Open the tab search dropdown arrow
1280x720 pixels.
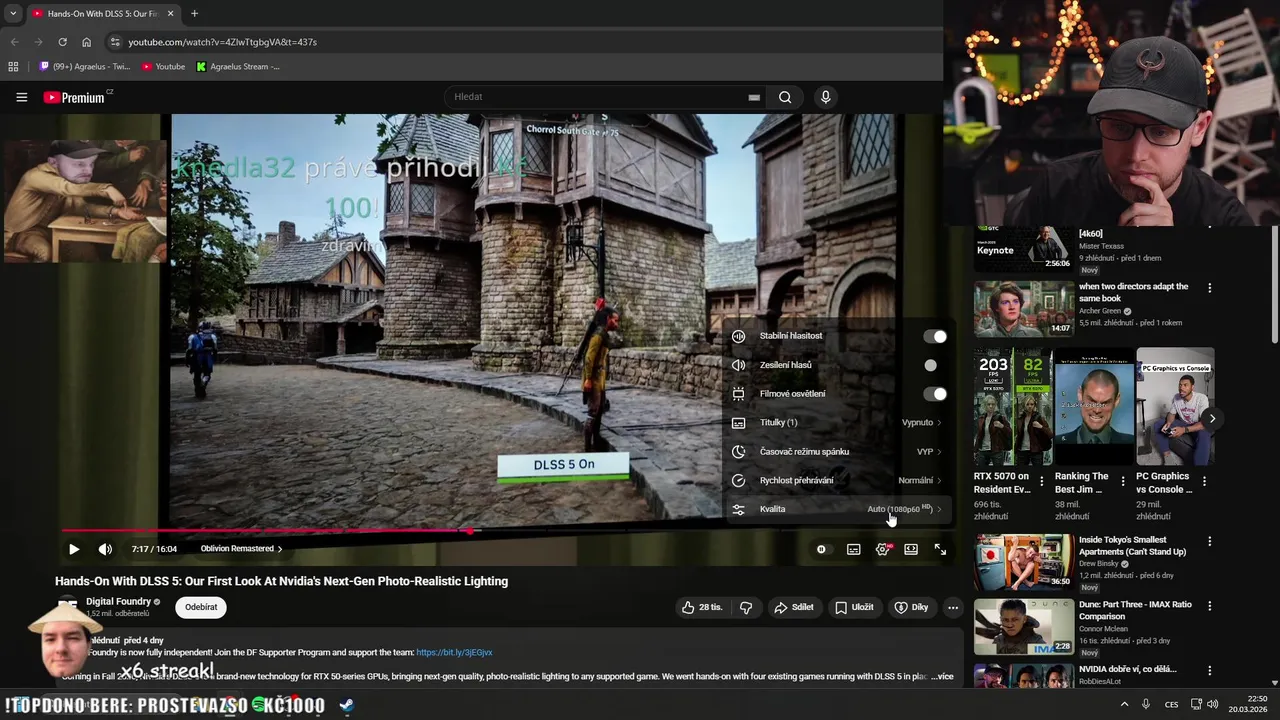[x=13, y=14]
